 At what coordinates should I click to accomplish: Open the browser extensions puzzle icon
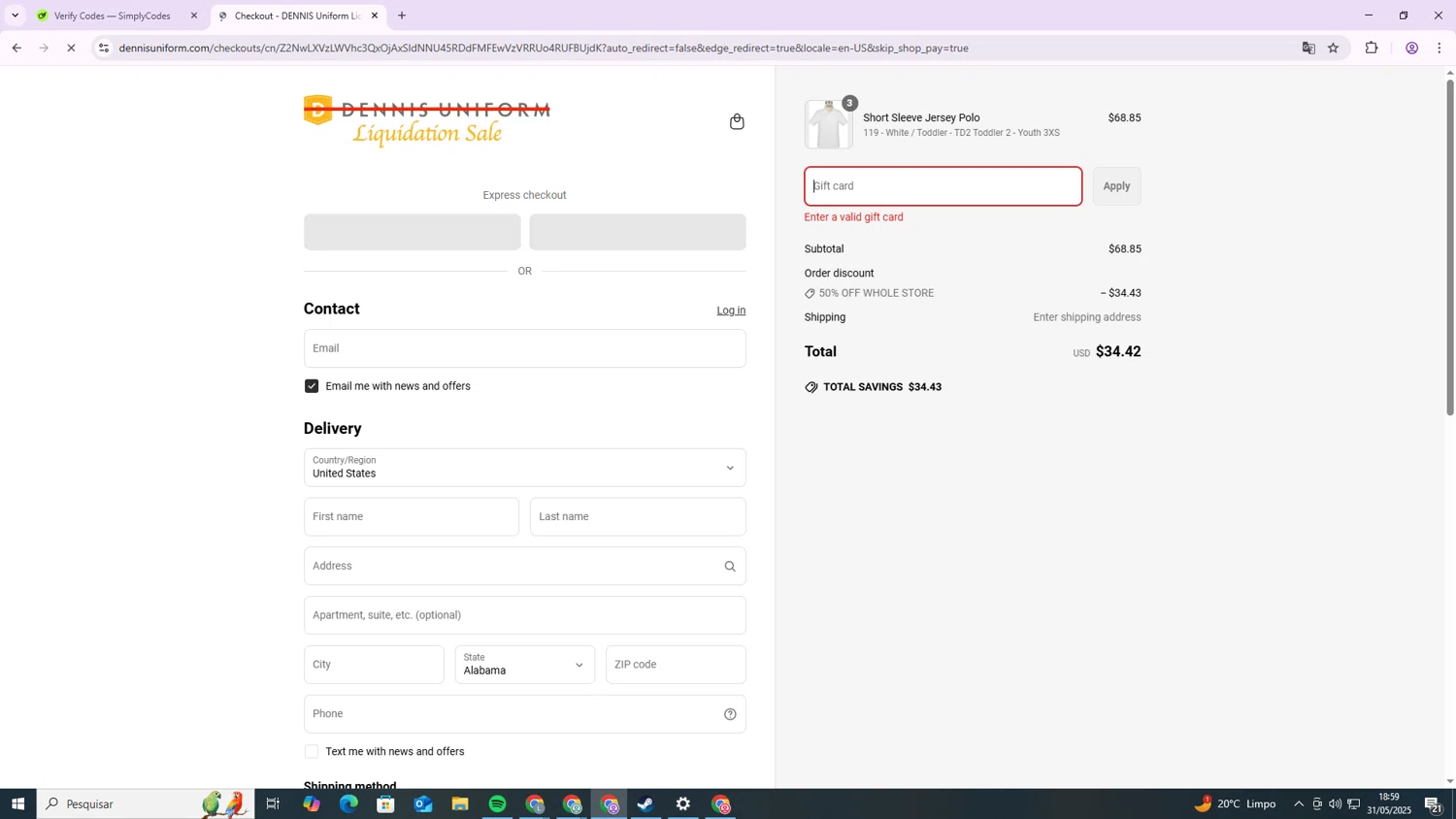pos(1372,48)
